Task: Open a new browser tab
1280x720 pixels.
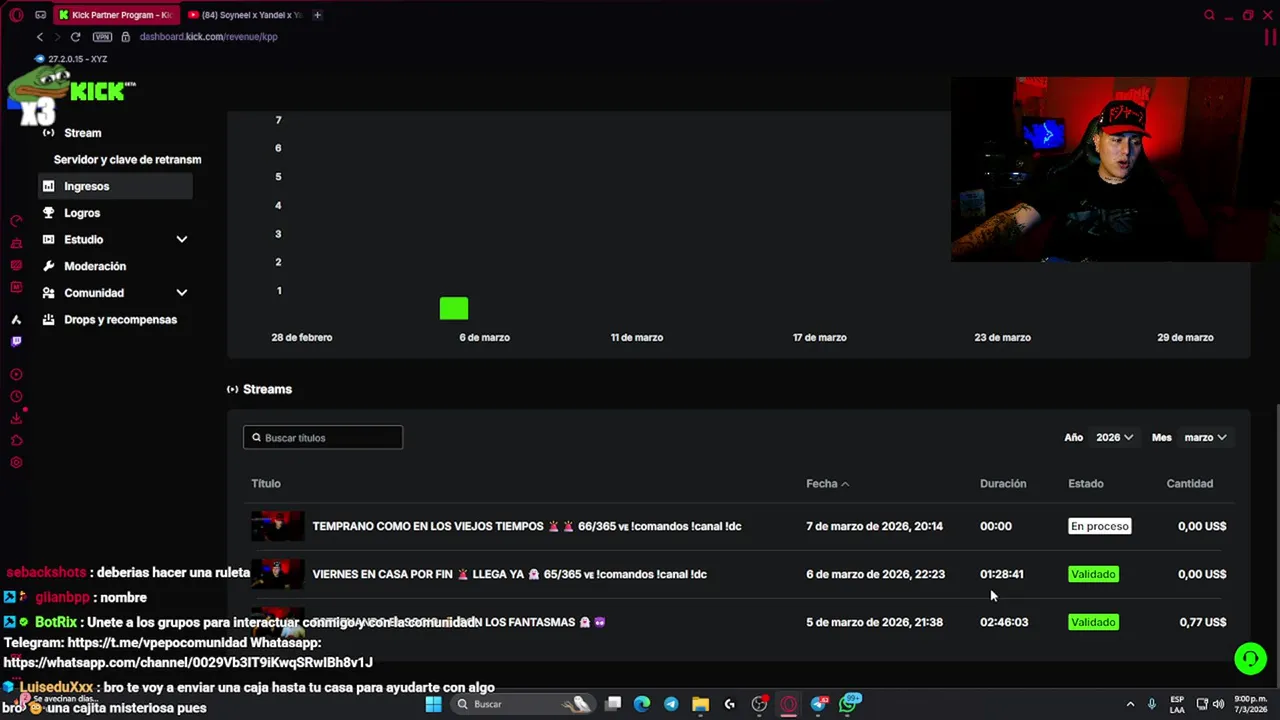Action: (317, 15)
